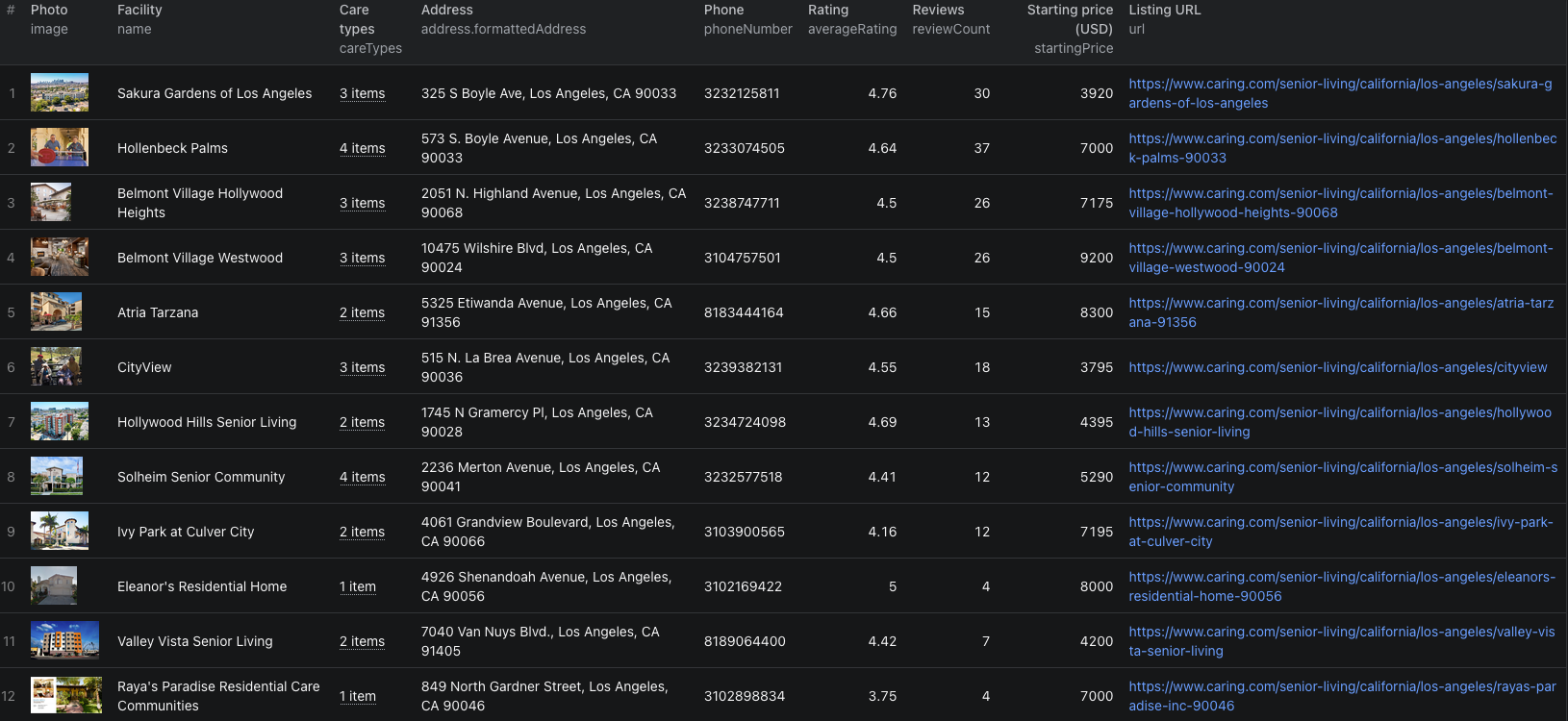Open the Ivy Park at Culver City photo
This screenshot has height=721, width=1568.
60,531
